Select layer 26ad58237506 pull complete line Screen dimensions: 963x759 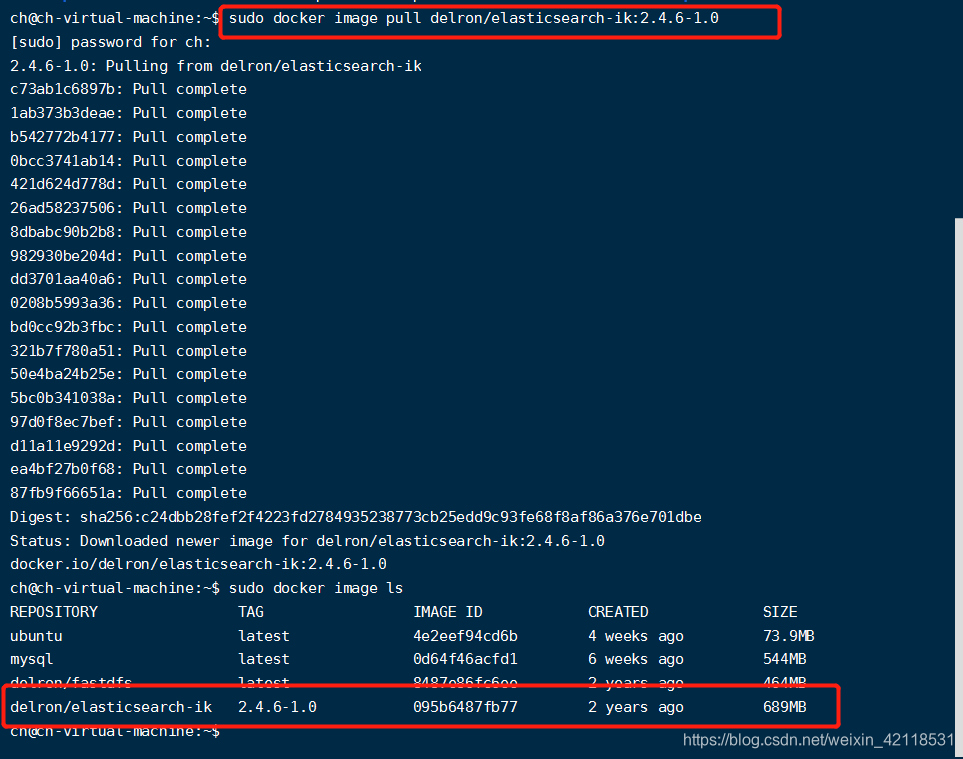tap(128, 208)
